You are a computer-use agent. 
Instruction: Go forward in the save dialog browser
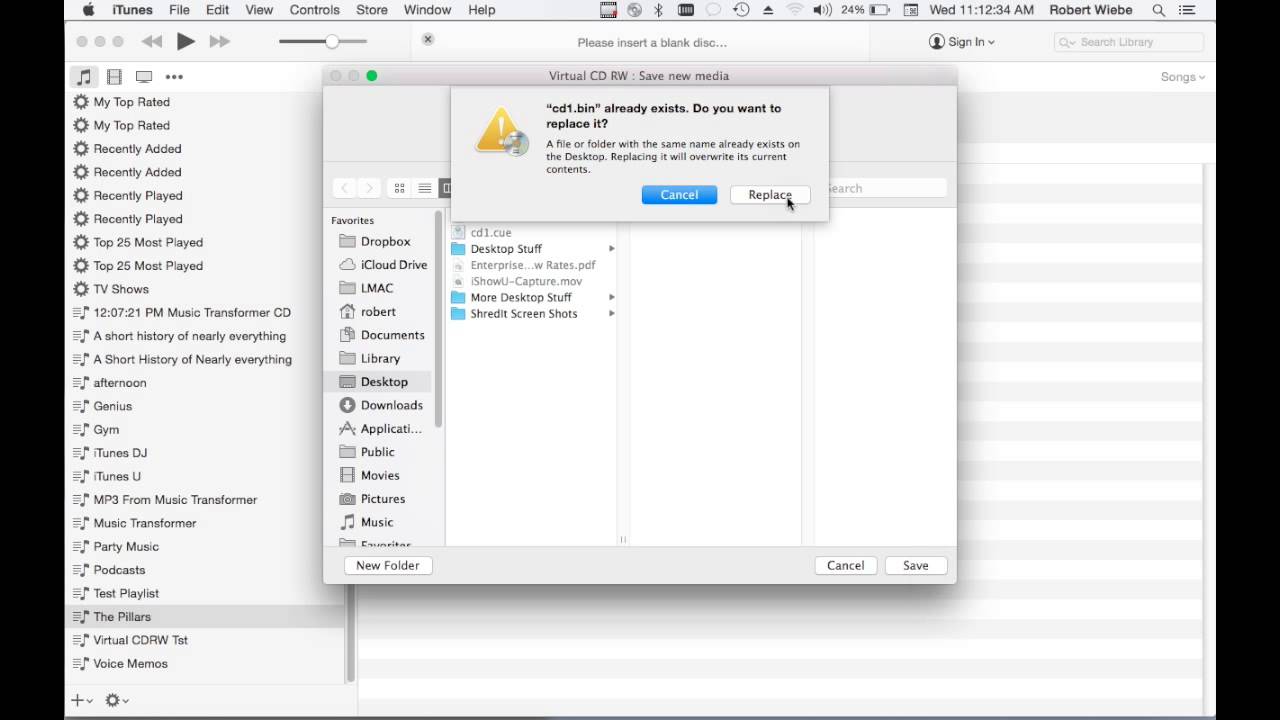click(369, 188)
